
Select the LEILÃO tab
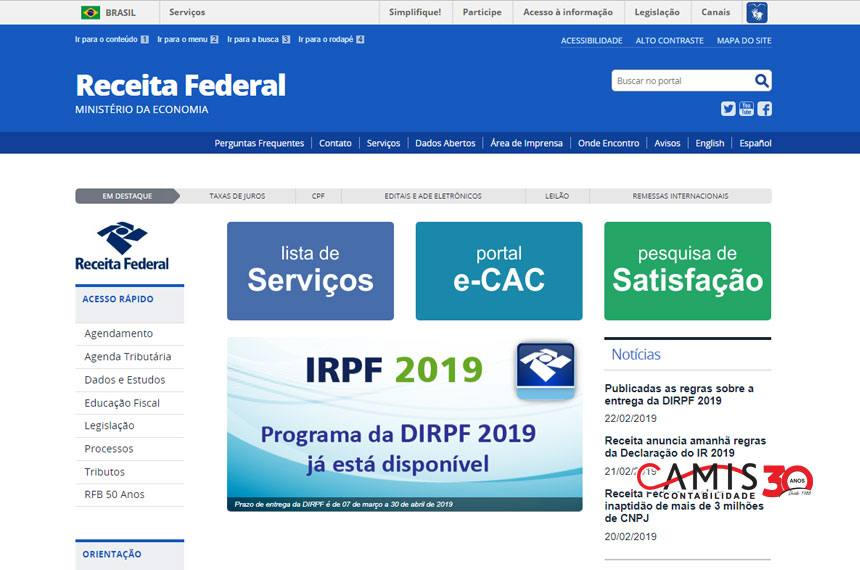(557, 196)
